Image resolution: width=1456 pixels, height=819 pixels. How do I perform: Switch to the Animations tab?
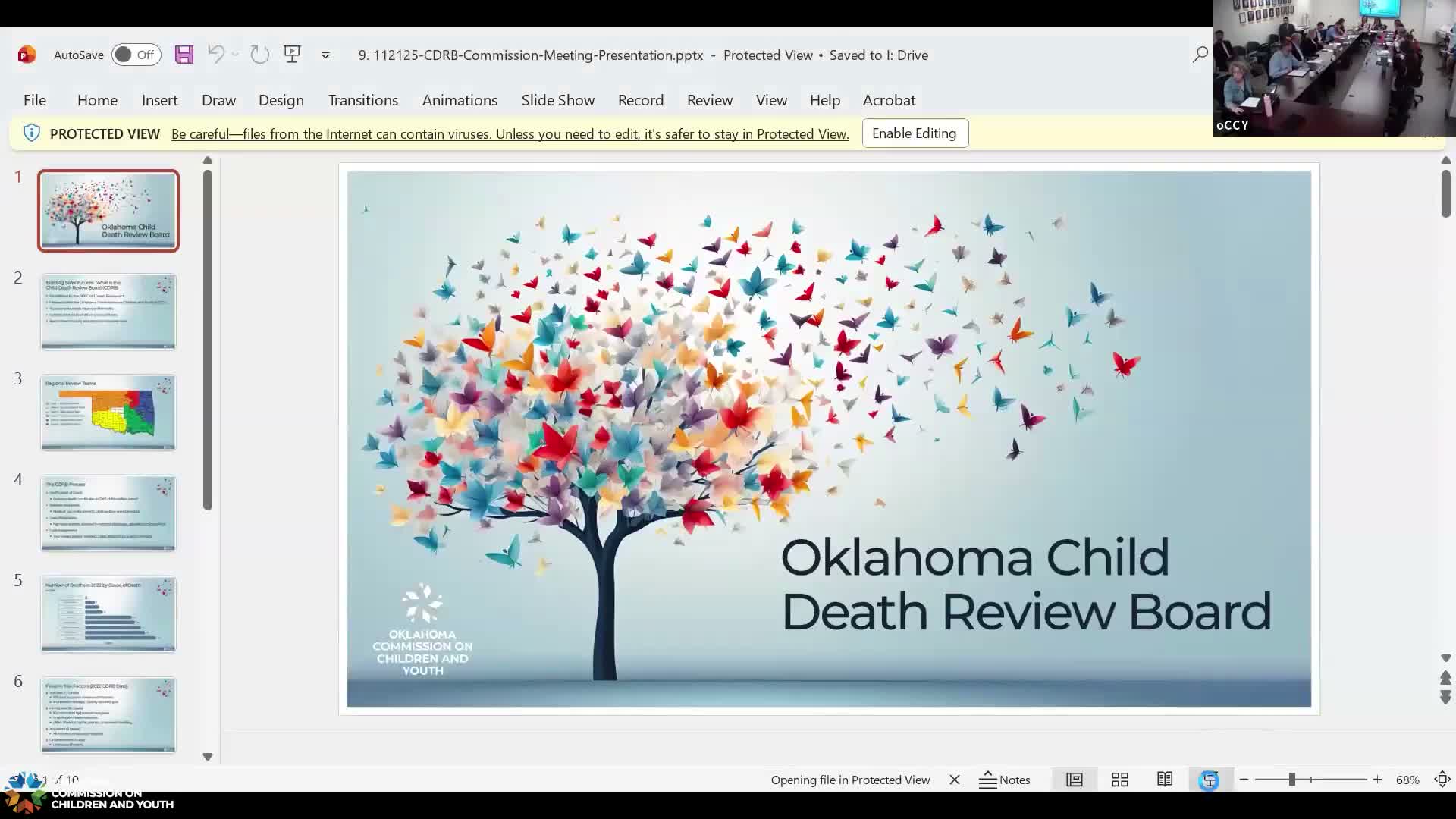(x=460, y=99)
